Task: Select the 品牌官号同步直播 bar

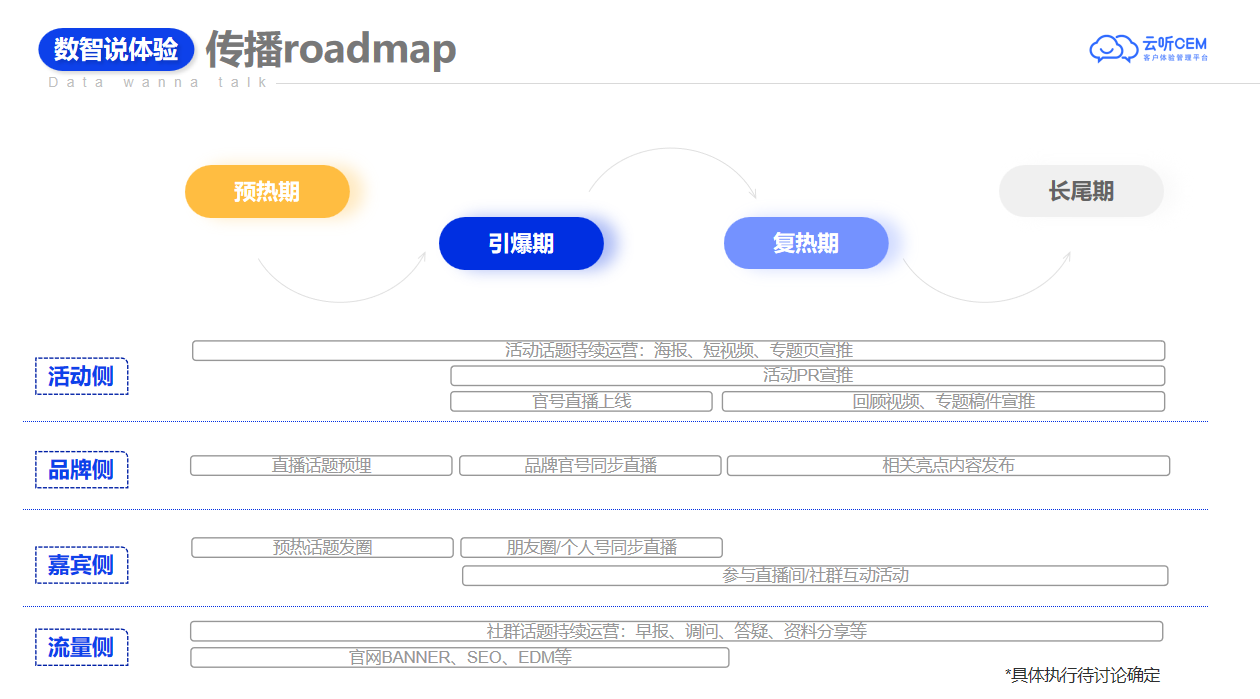Action: click(x=590, y=466)
